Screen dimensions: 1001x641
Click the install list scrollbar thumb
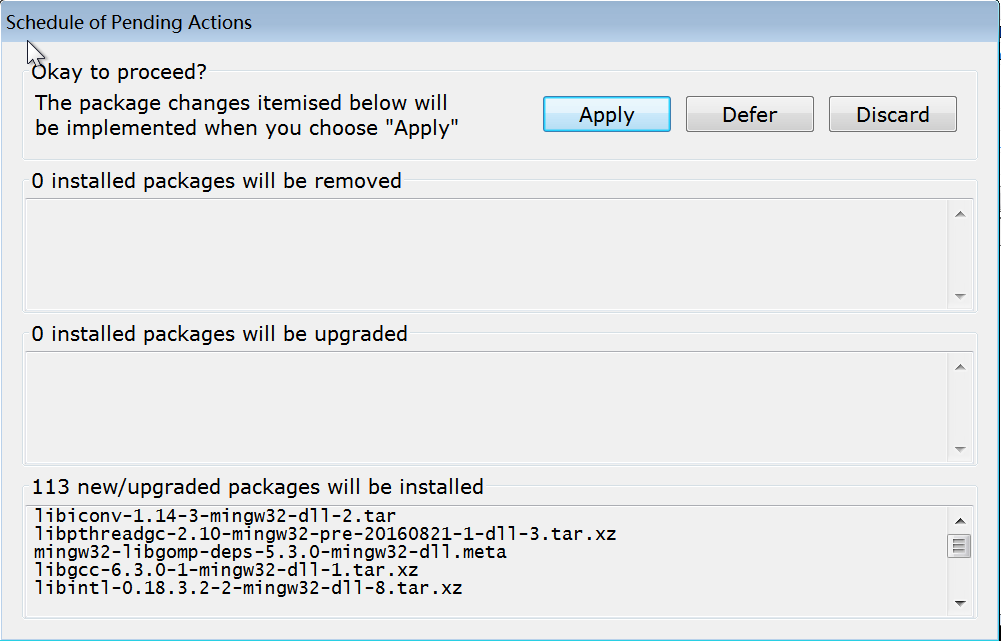pyautogui.click(x=960, y=545)
